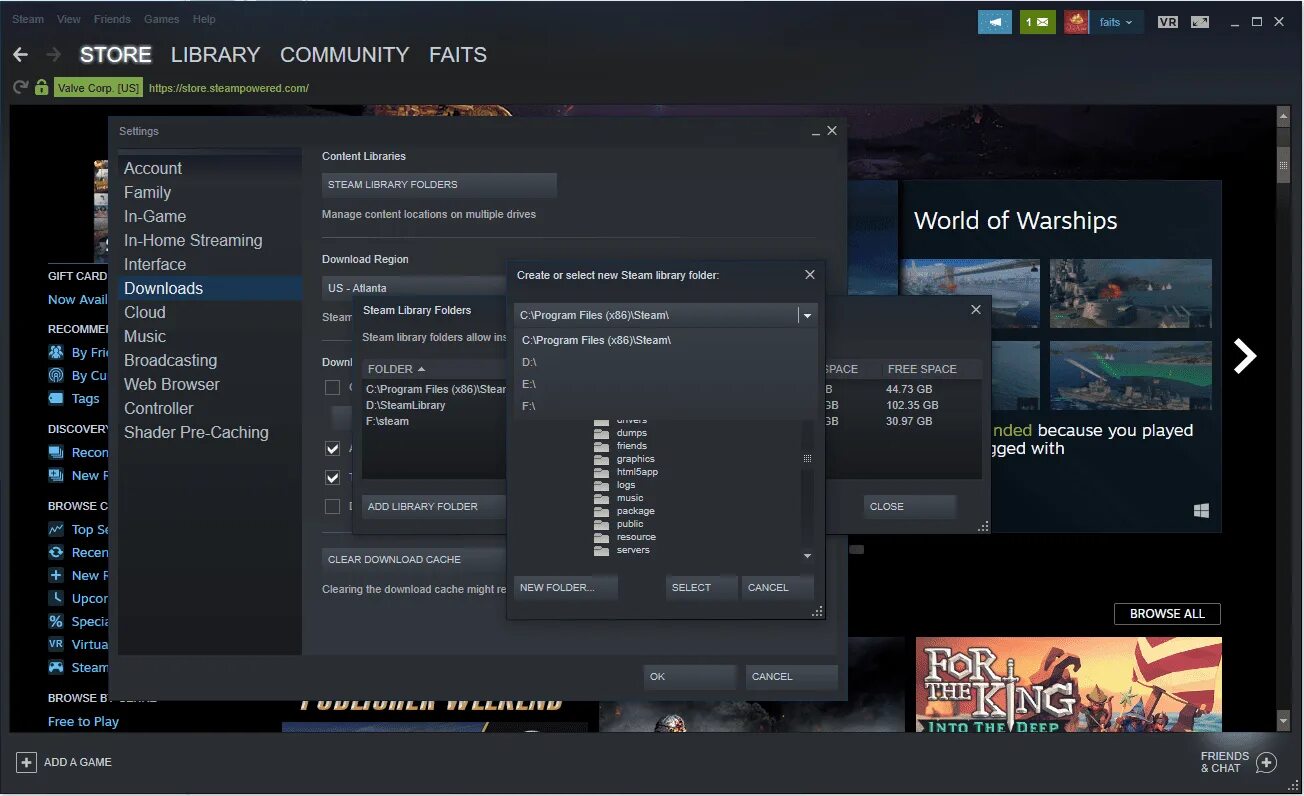Open the View menu
Viewport: 1304px width, 796px height.
69,19
